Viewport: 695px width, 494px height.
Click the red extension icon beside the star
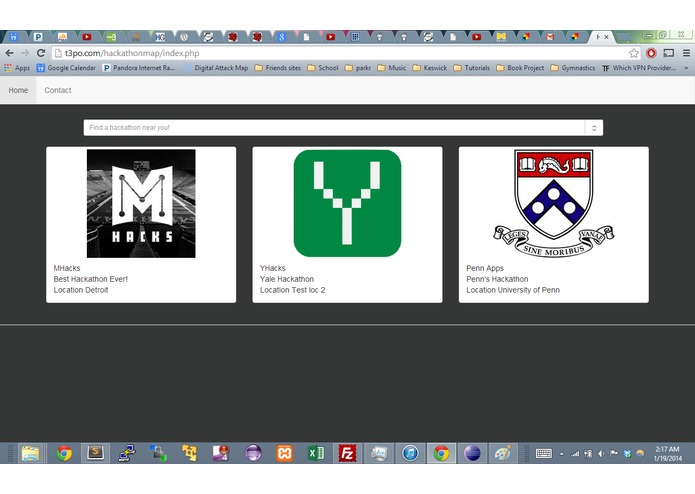point(651,53)
